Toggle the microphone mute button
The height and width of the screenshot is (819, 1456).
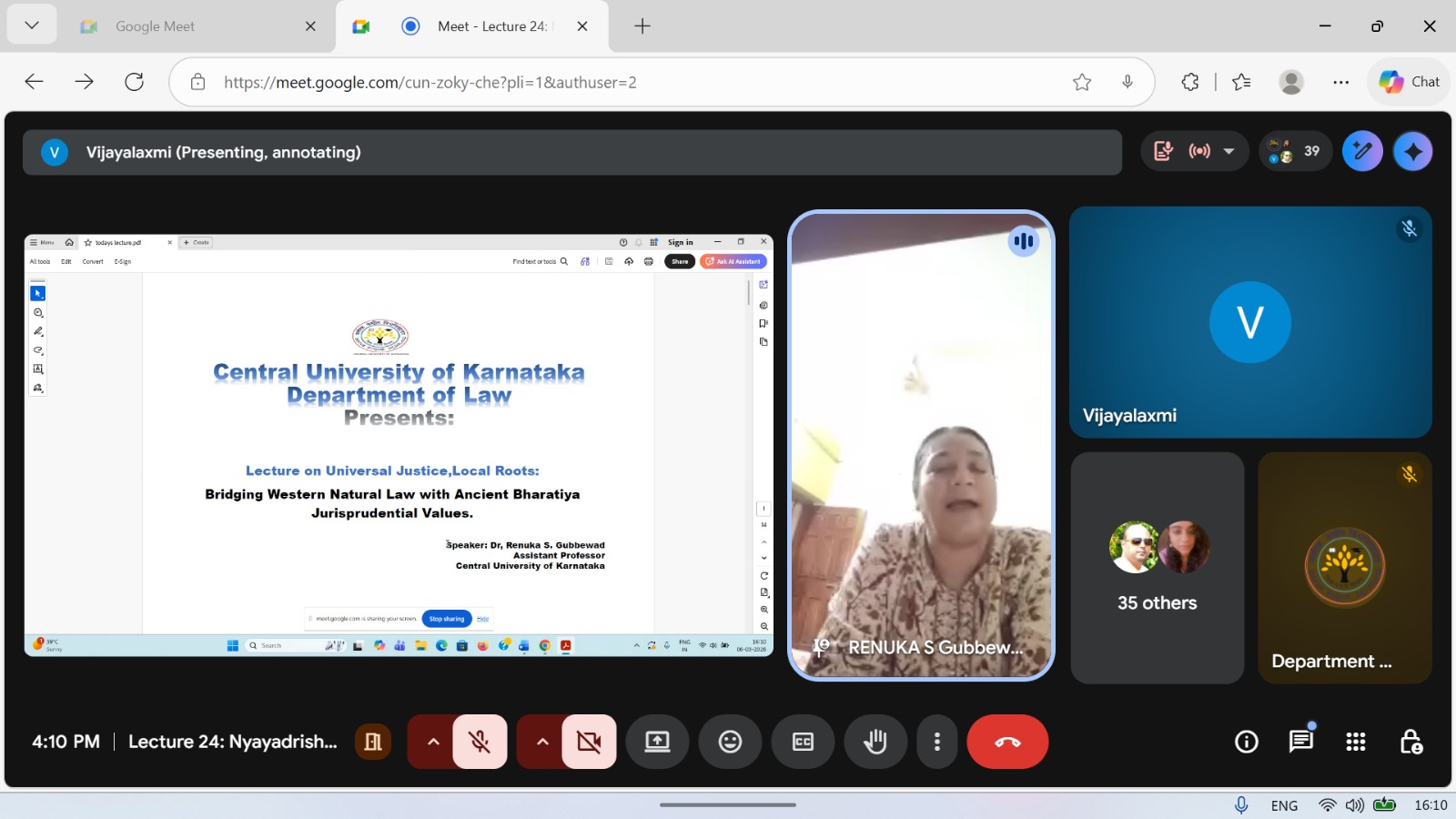coord(480,742)
